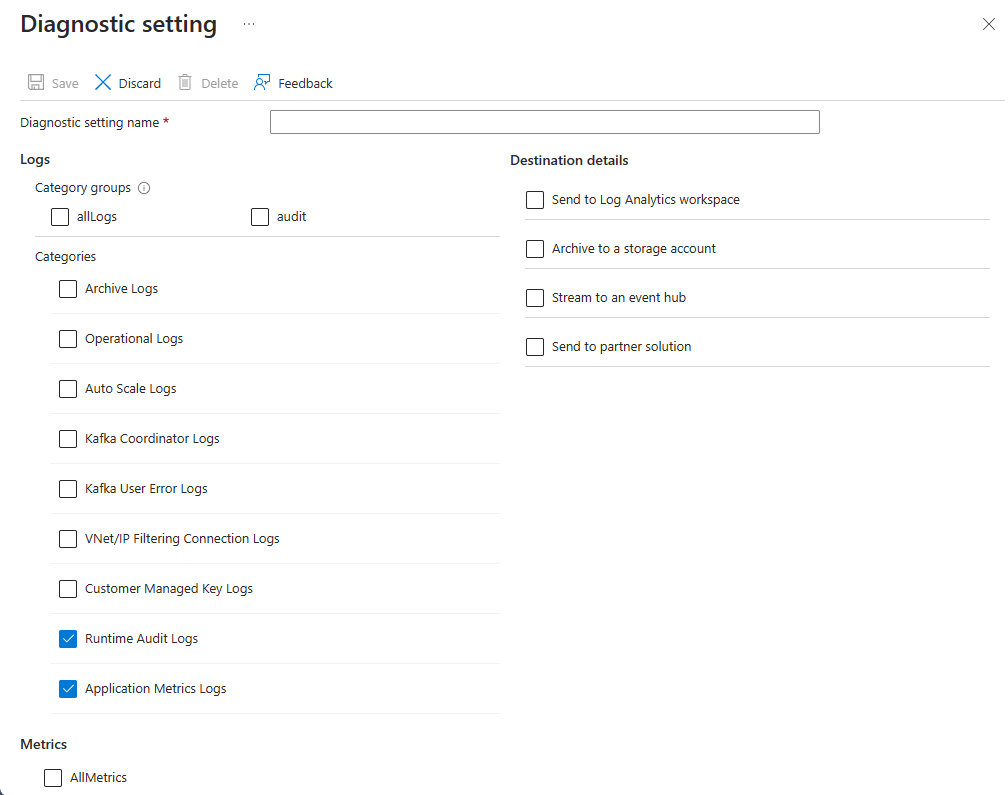
Task: Check Send to Log Analytics workspace
Action: [535, 200]
